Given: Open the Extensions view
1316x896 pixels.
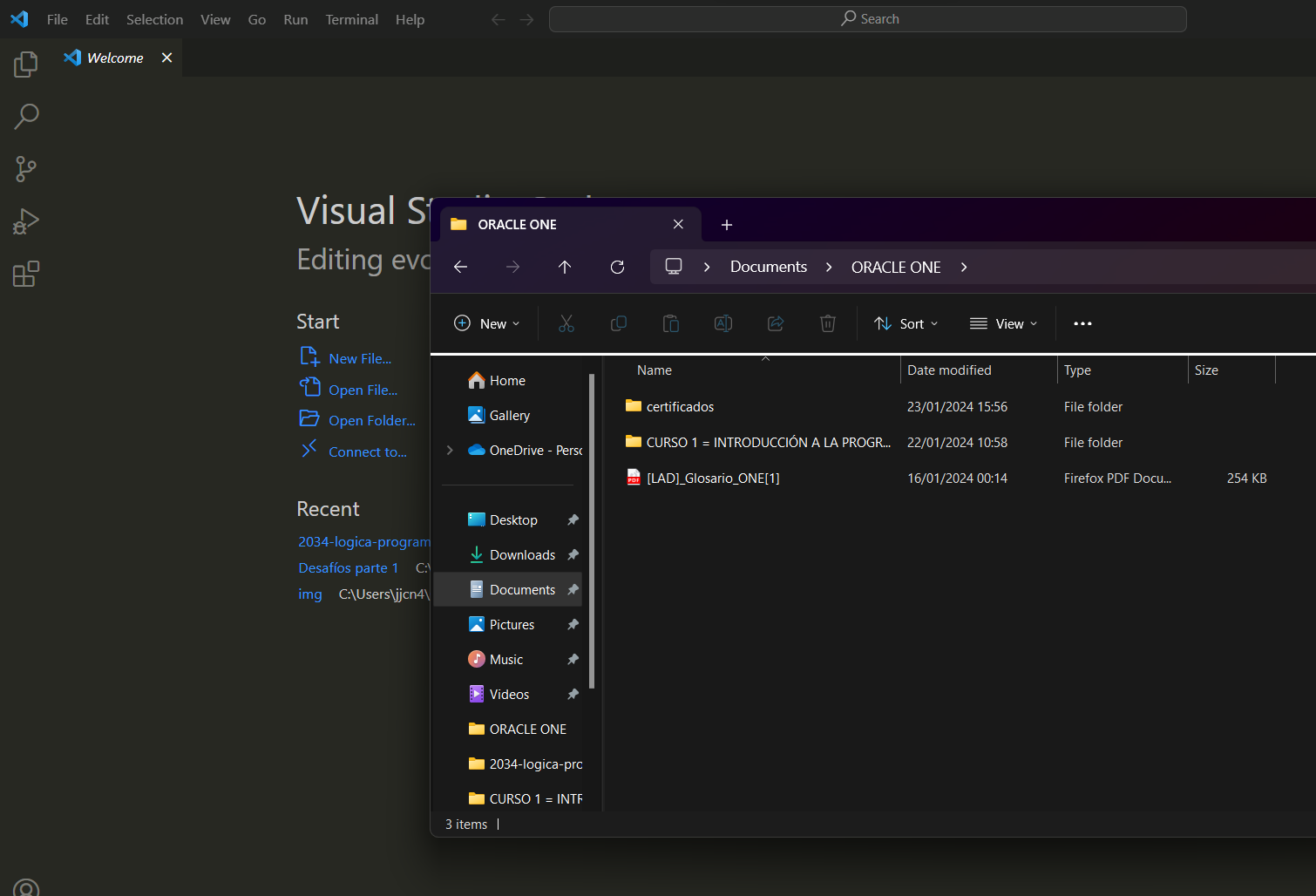Looking at the screenshot, I should [x=26, y=274].
